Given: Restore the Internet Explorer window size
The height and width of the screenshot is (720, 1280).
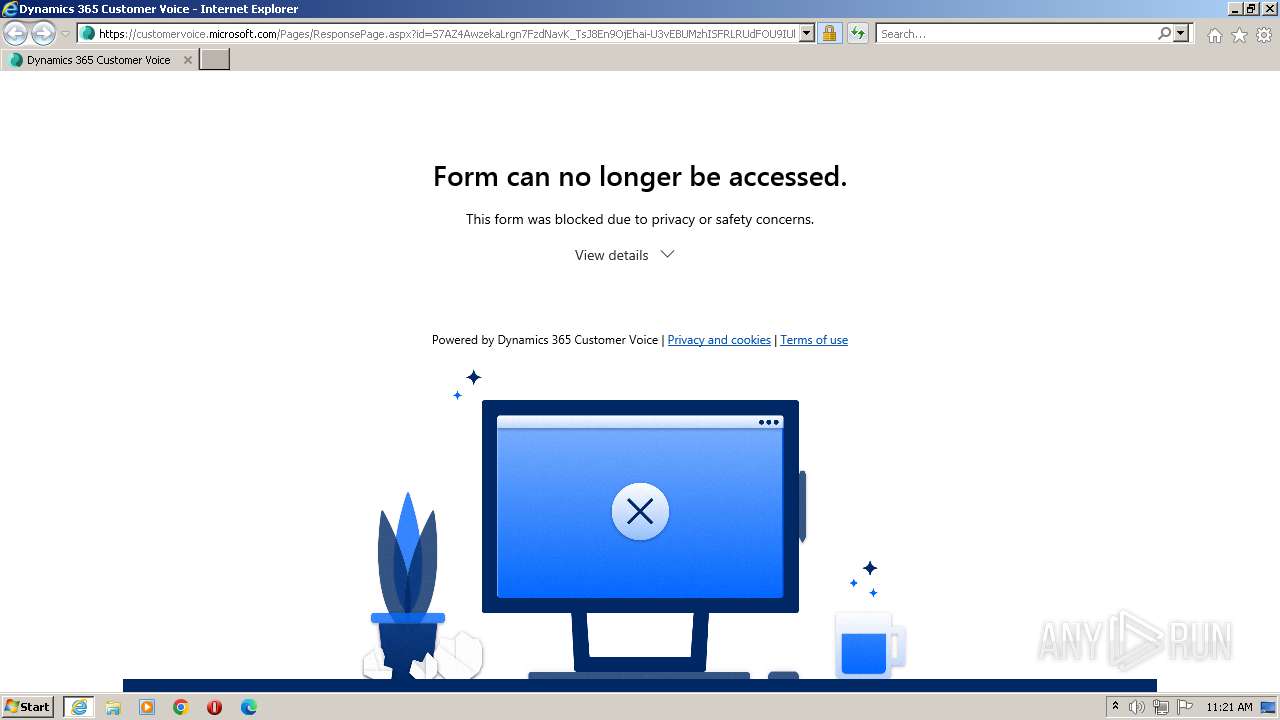Looking at the screenshot, I should coord(1250,9).
